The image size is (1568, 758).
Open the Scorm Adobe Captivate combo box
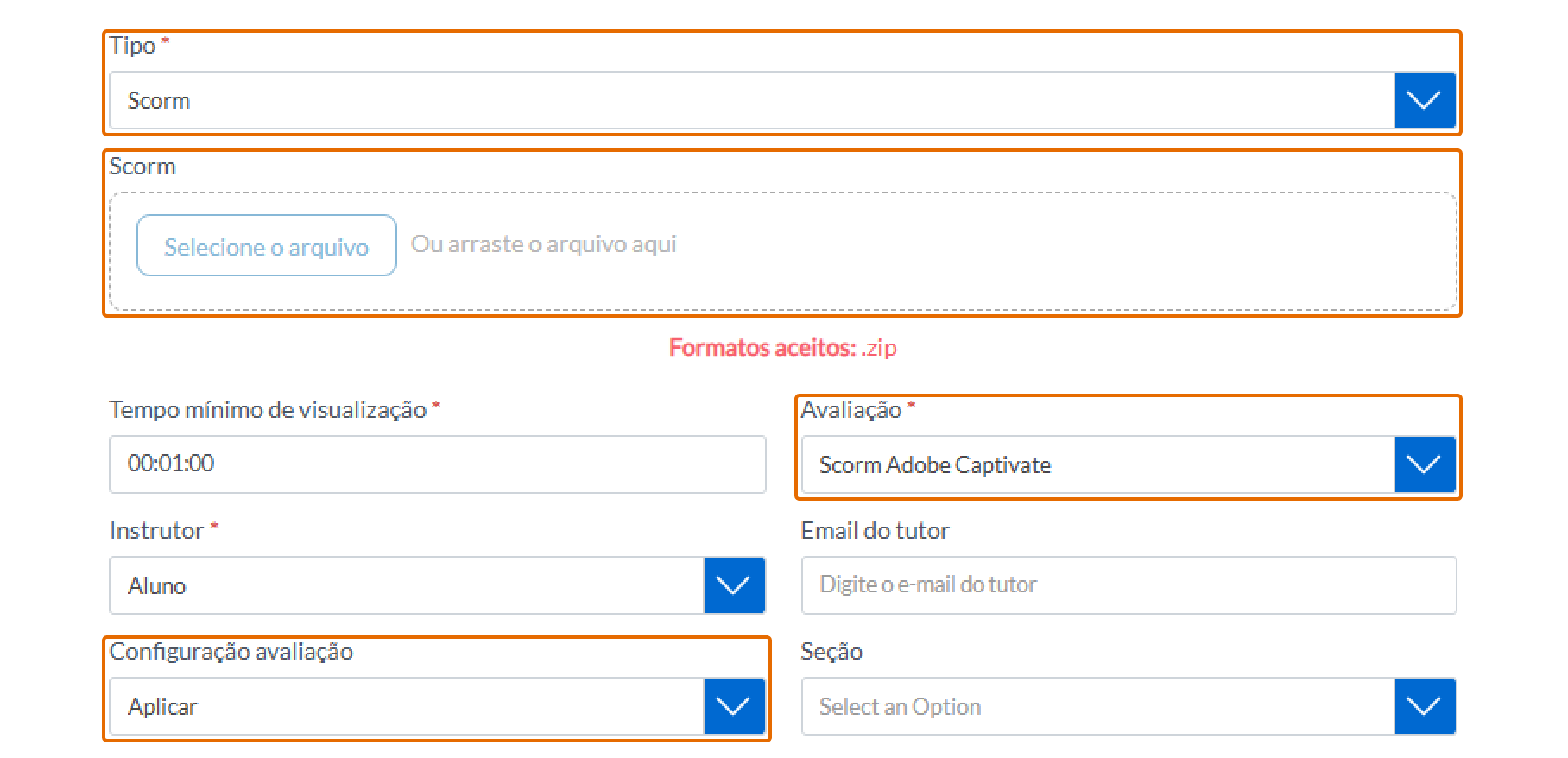1097,465
